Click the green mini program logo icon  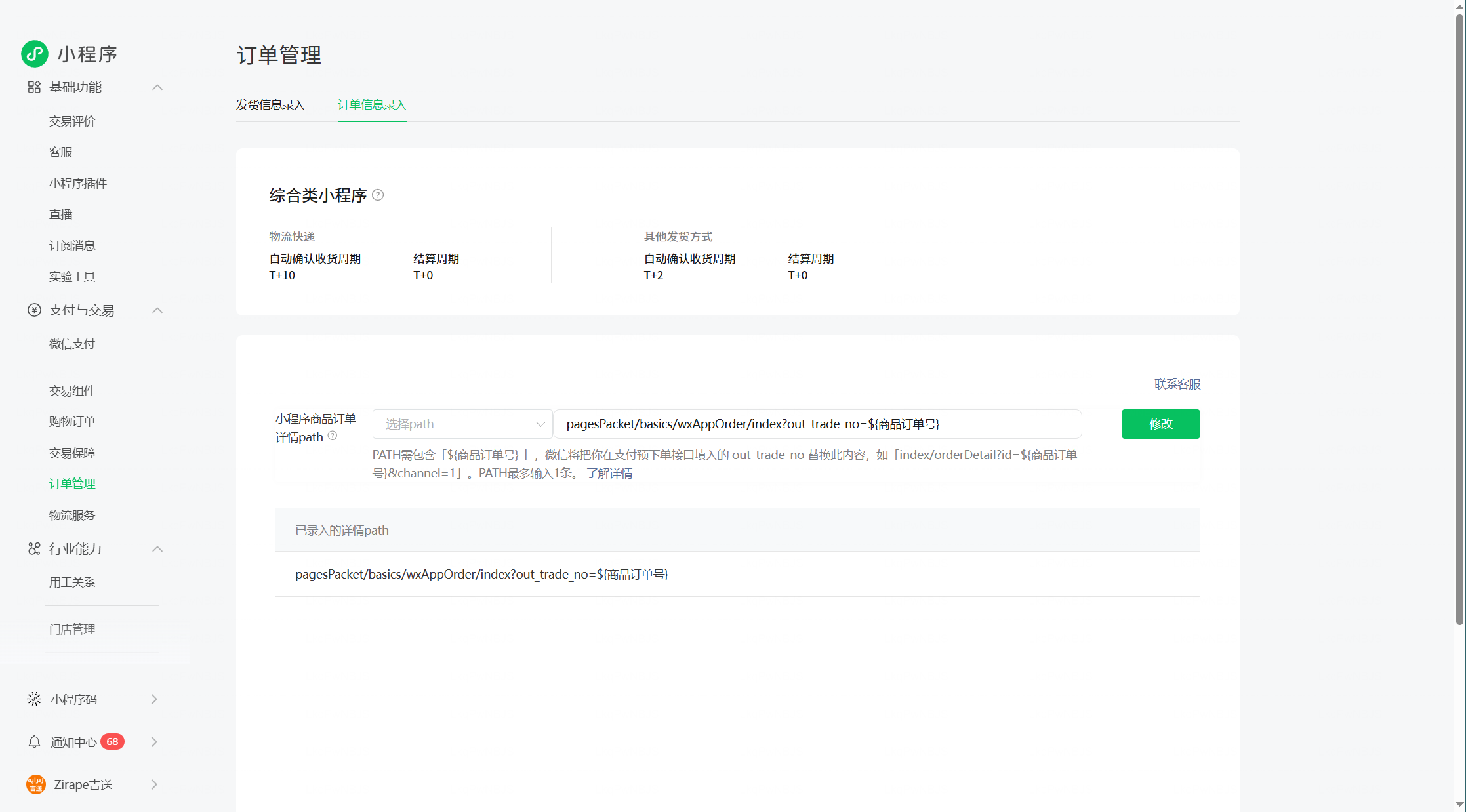pyautogui.click(x=35, y=54)
